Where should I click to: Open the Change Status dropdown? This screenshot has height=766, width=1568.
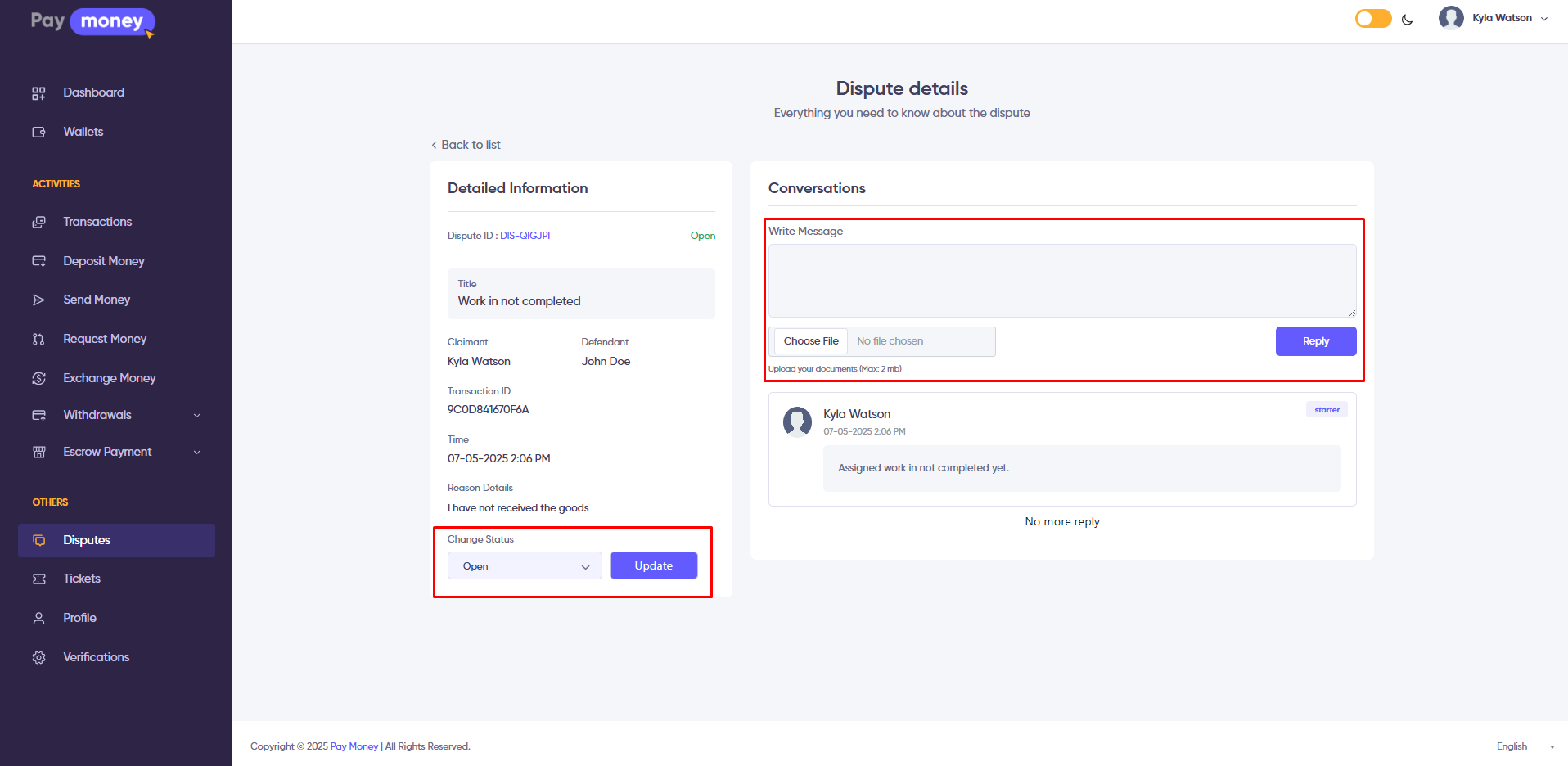pos(525,566)
